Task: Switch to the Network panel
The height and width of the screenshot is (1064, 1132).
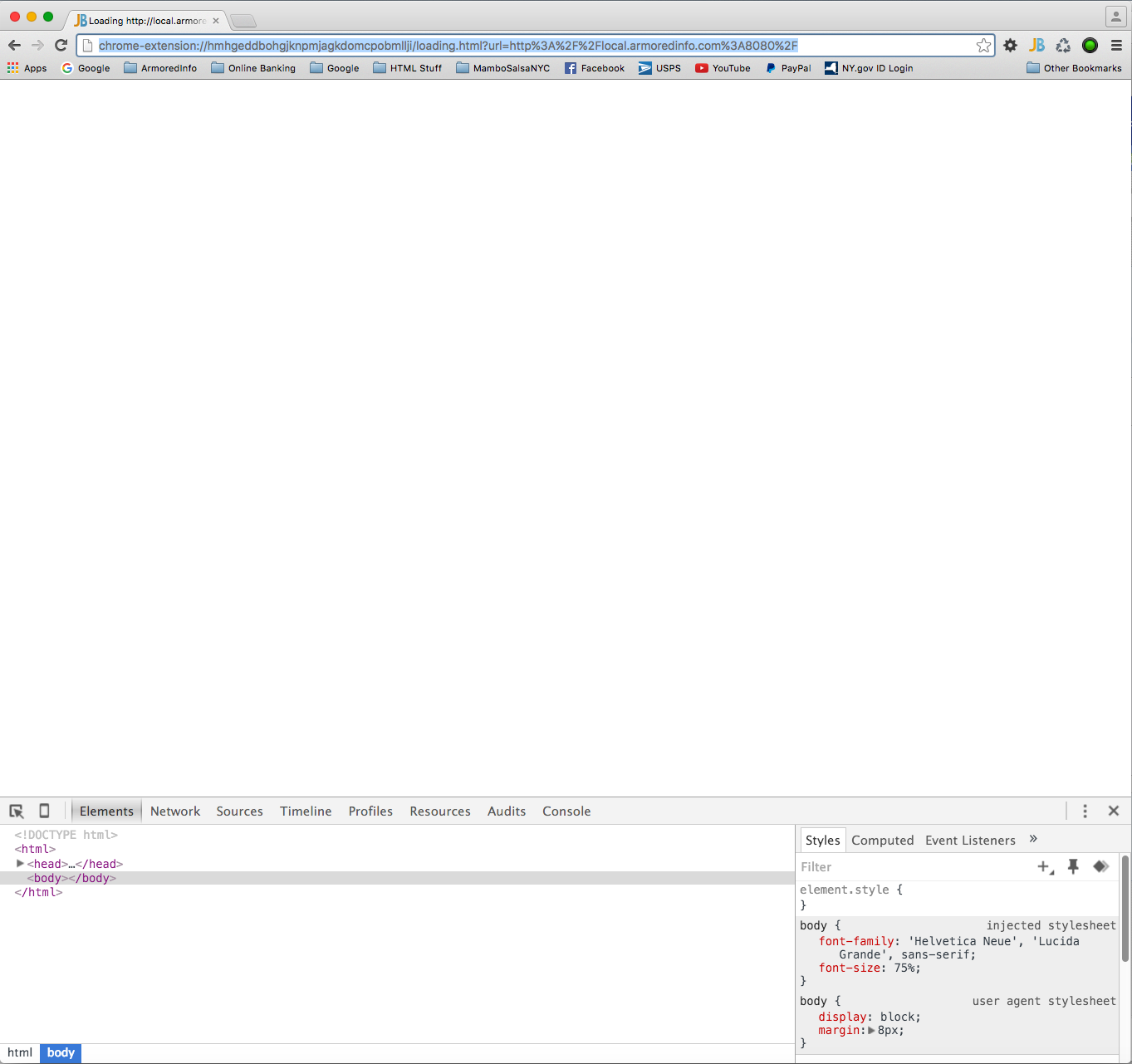Action: click(x=174, y=811)
